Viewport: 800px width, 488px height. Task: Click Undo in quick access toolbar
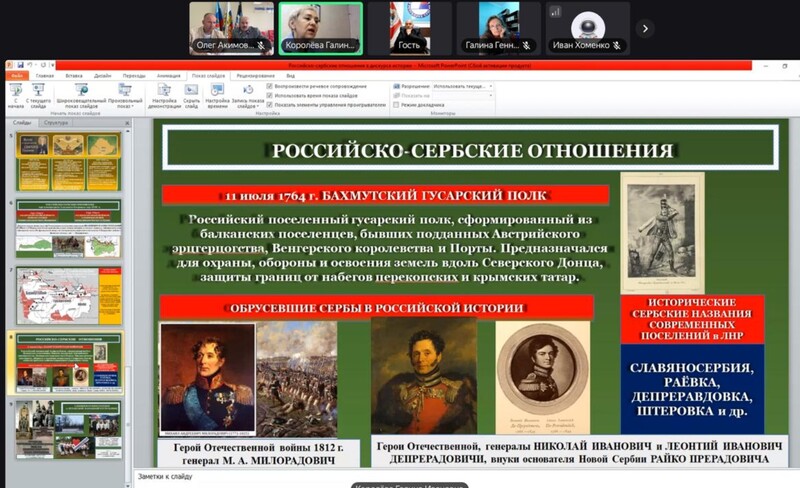[x=30, y=65]
